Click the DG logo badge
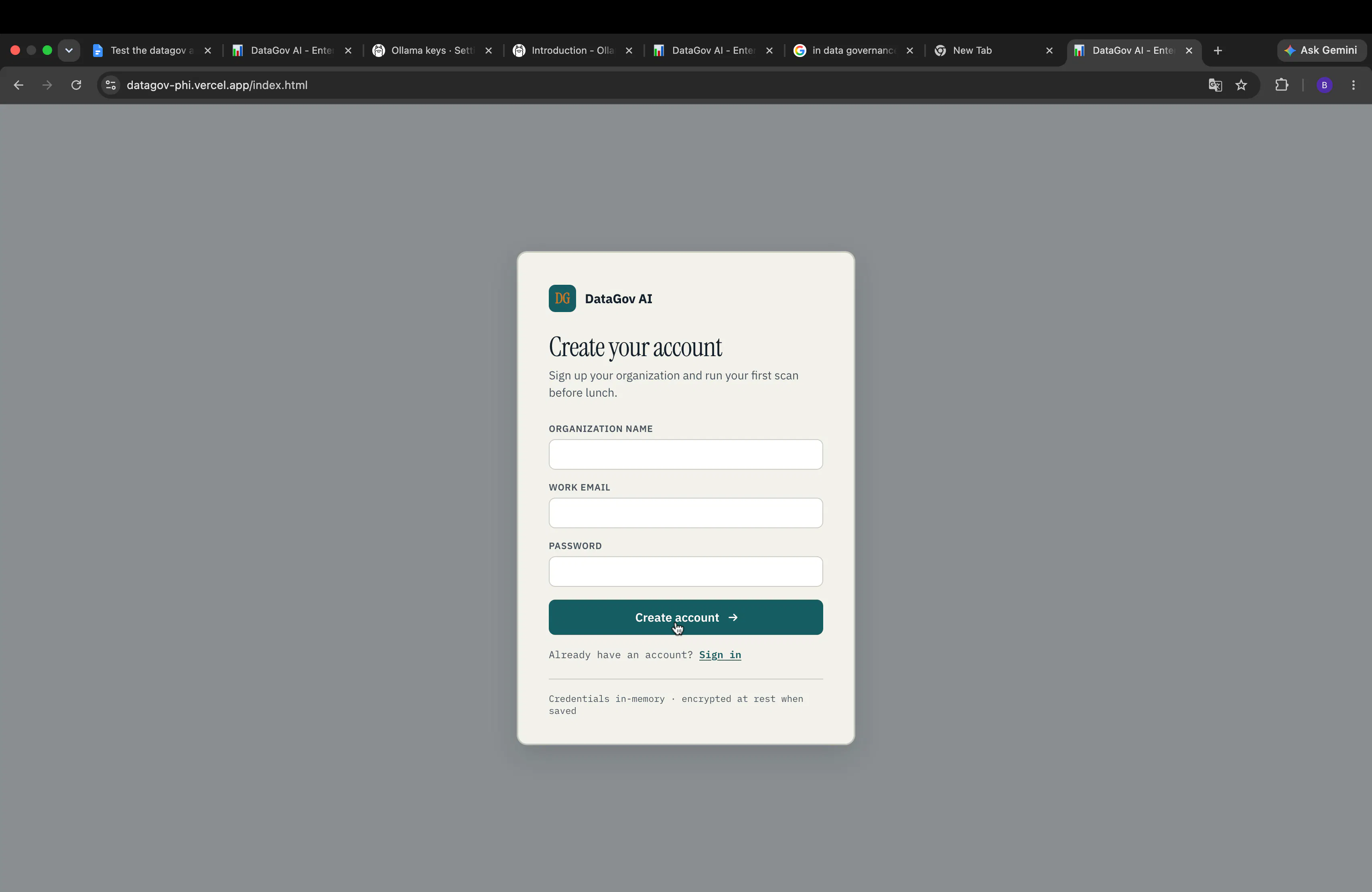 click(562, 298)
